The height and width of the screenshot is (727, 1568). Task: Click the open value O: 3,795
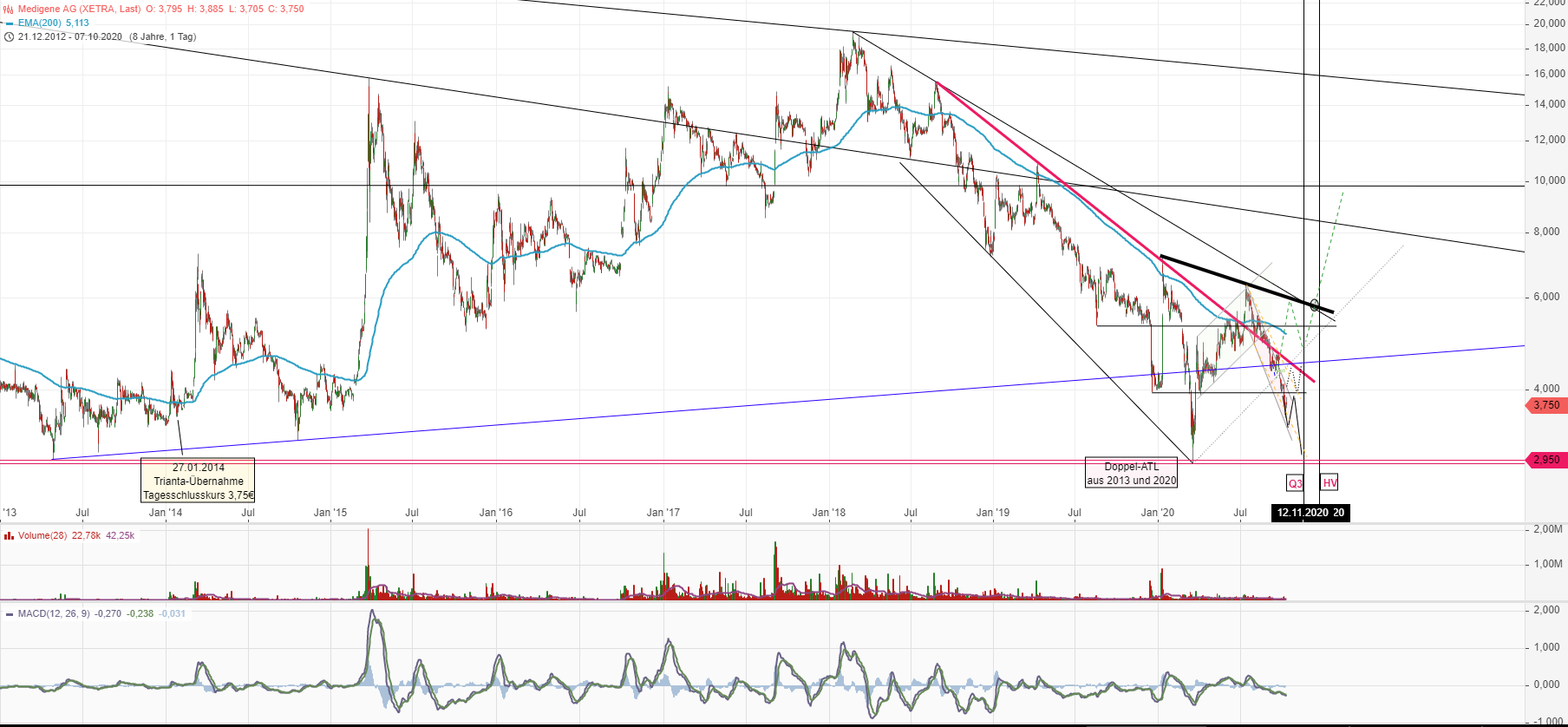click(x=164, y=10)
